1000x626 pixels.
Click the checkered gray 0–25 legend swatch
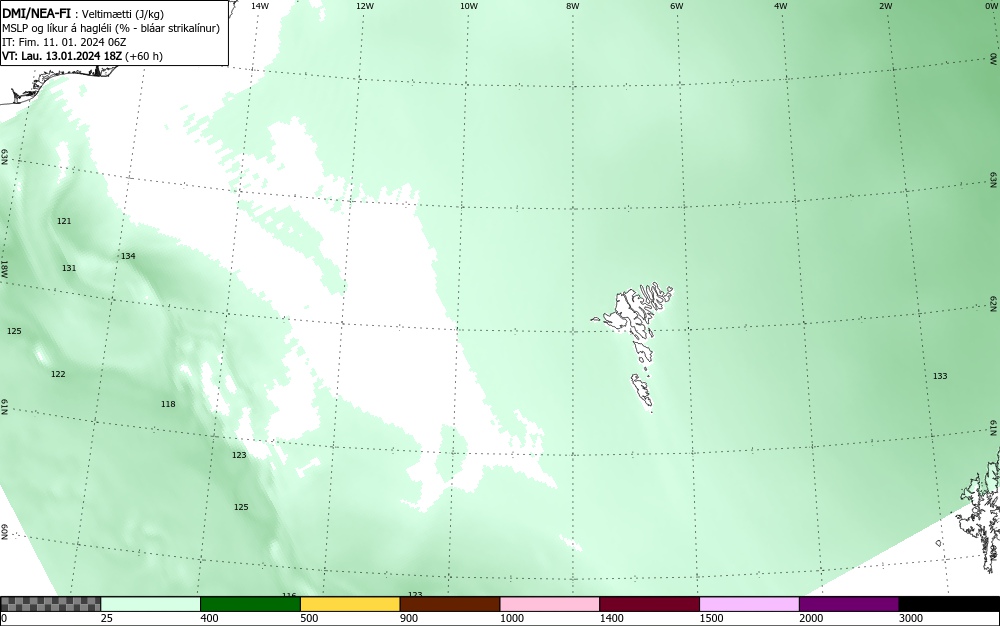point(50,604)
